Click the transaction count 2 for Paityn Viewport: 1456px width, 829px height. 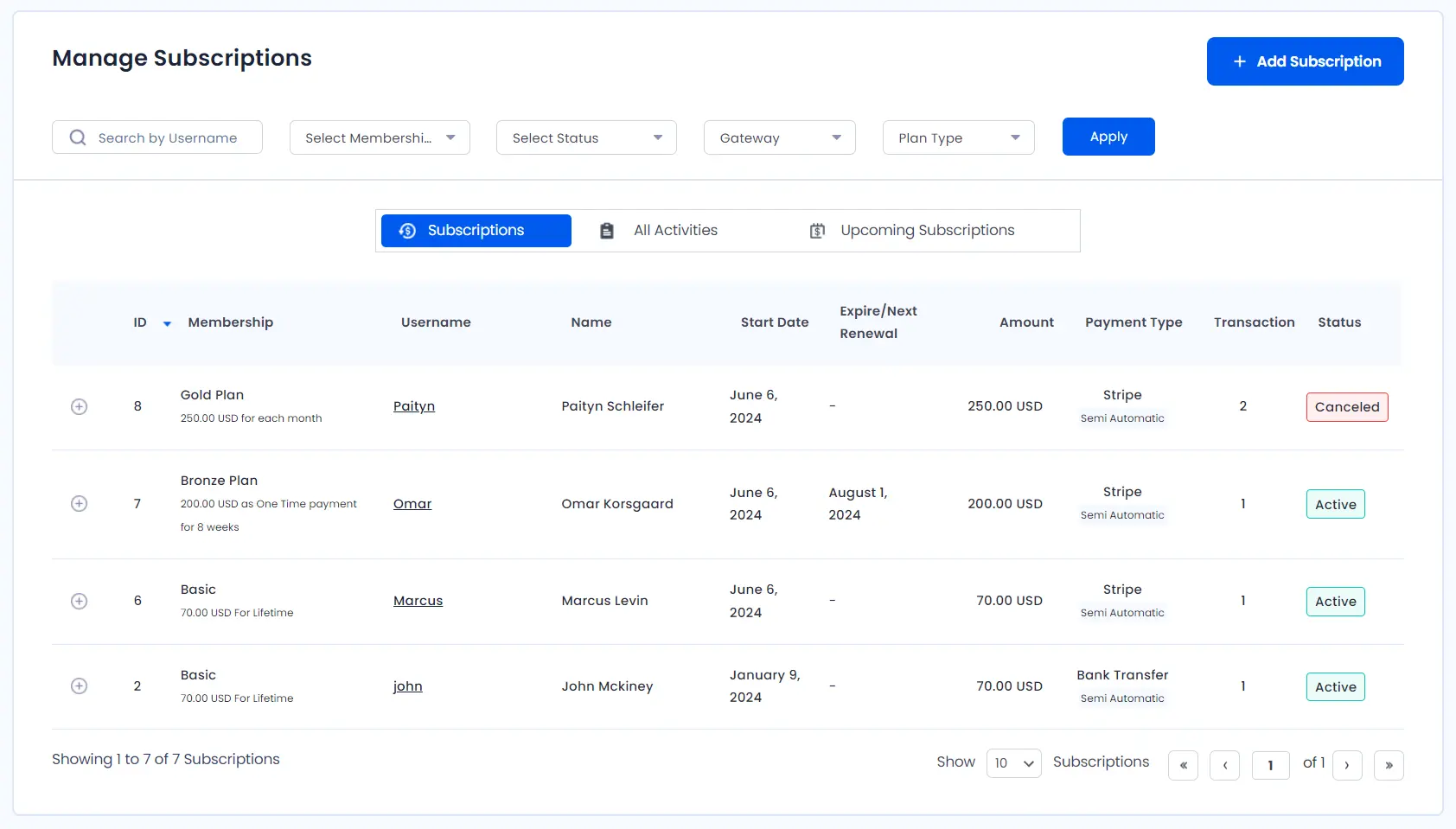(1243, 406)
